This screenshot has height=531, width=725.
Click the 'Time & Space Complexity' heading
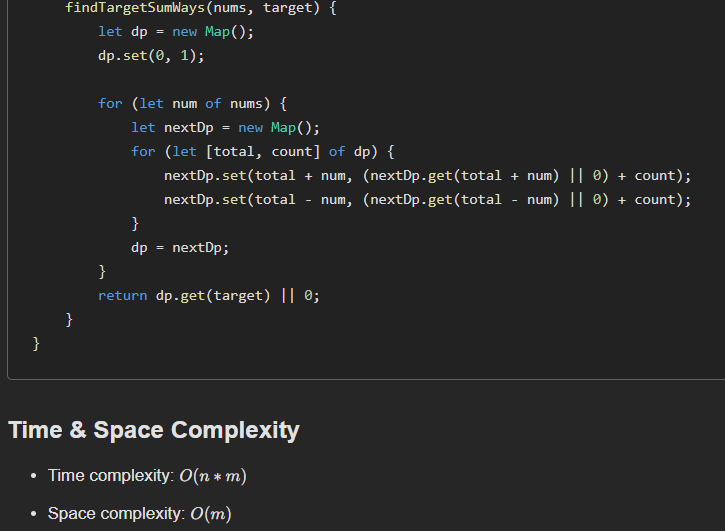(154, 431)
